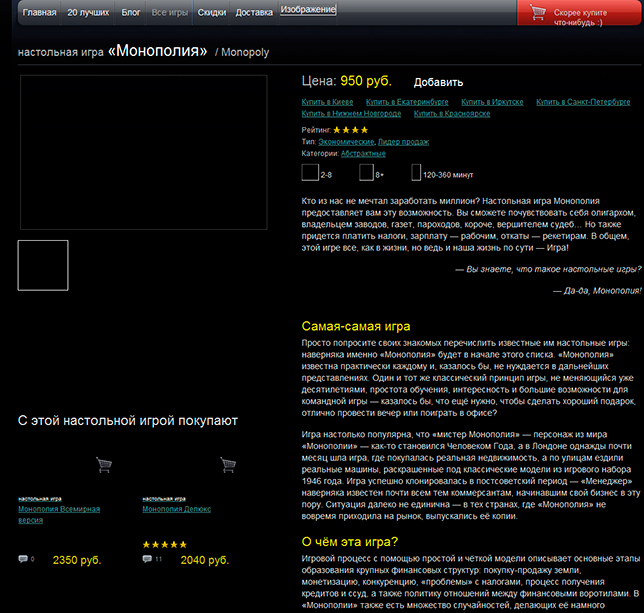Select the small product thumbnail below the main image
644x613 pixels.
point(43,265)
